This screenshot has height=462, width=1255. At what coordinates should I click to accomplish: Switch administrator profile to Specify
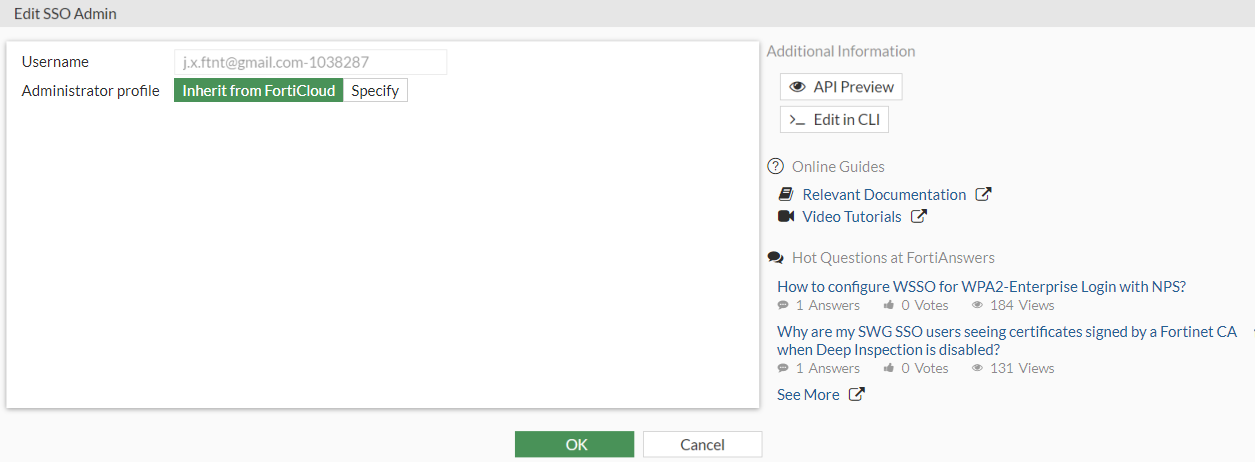(x=375, y=91)
